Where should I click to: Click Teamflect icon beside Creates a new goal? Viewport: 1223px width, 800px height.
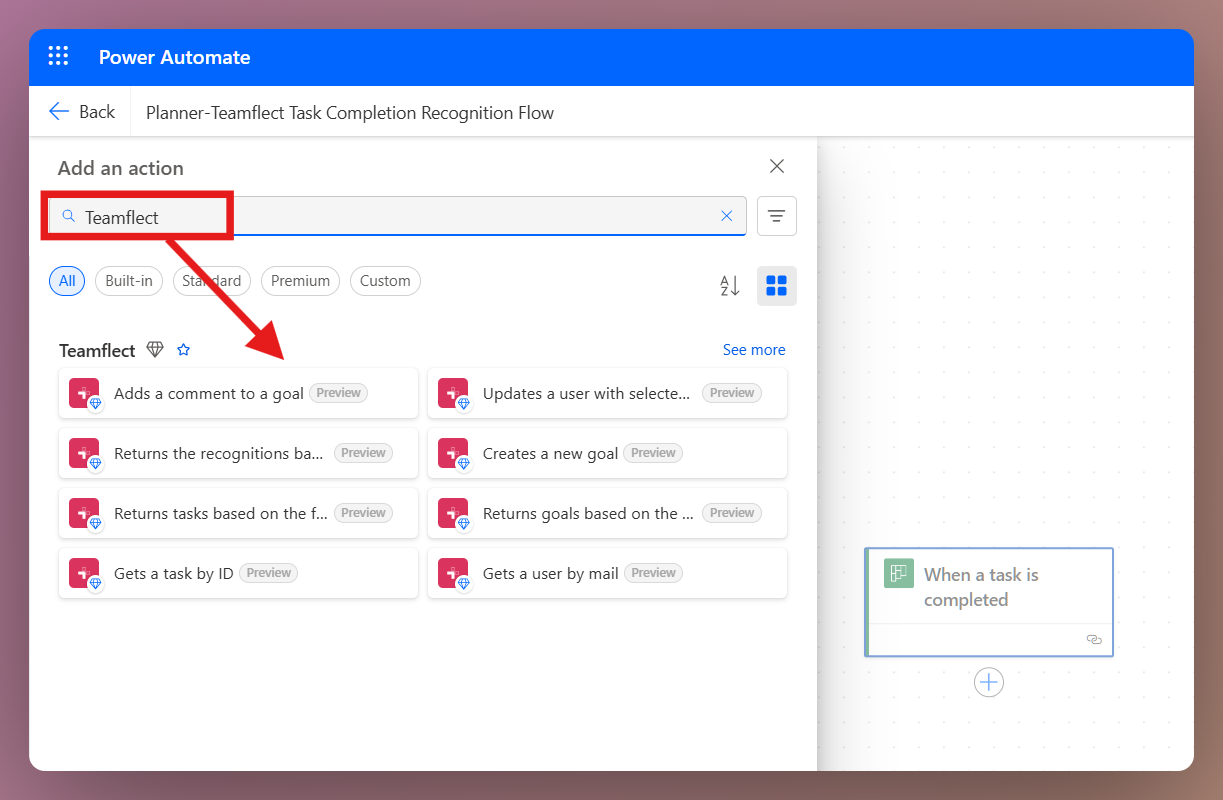(453, 453)
